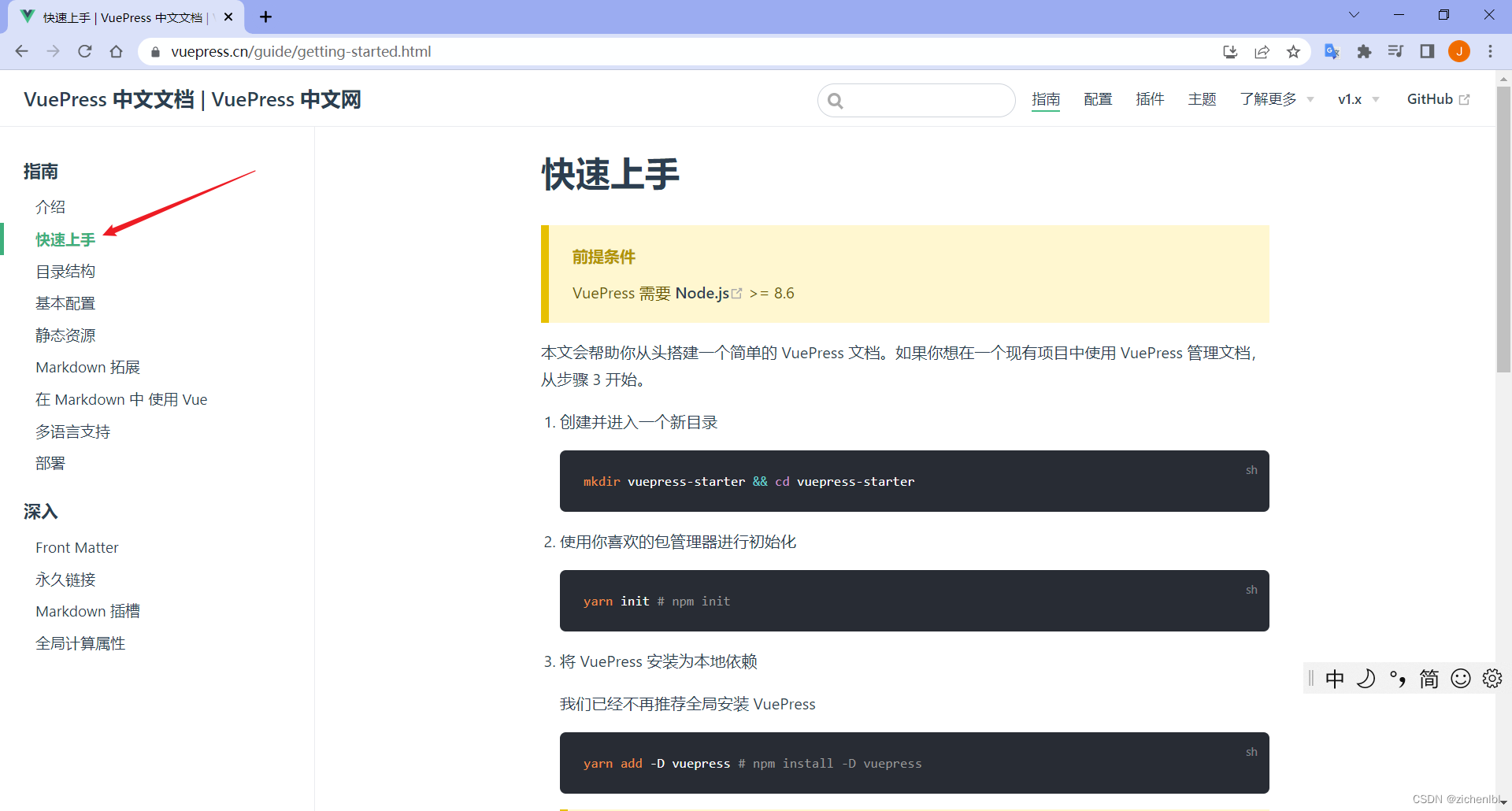Open 永久链接 in sidebar
Viewport: 1512px width, 811px height.
point(65,580)
